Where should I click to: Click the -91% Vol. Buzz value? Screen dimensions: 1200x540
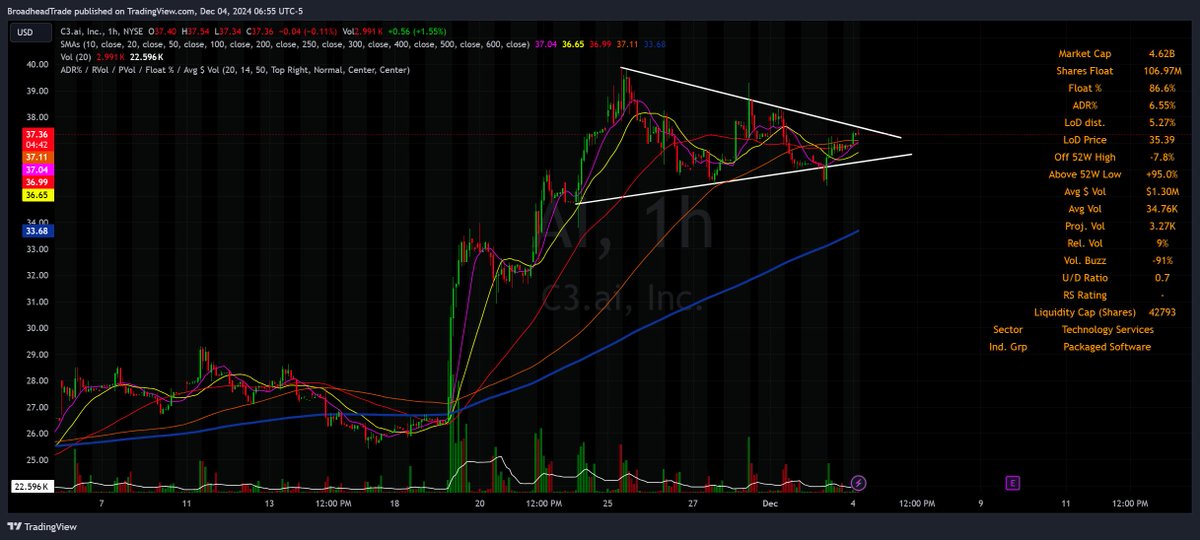pyautogui.click(x=1163, y=261)
